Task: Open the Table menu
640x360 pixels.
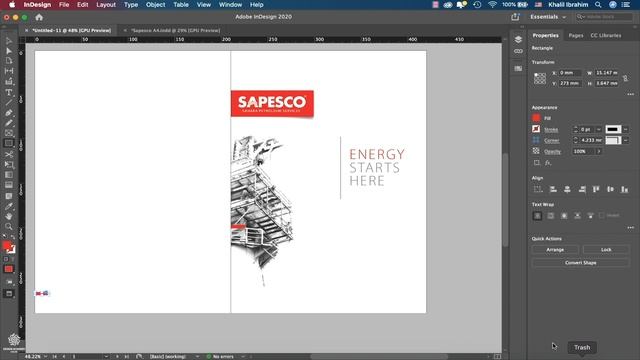Action: (x=181, y=5)
